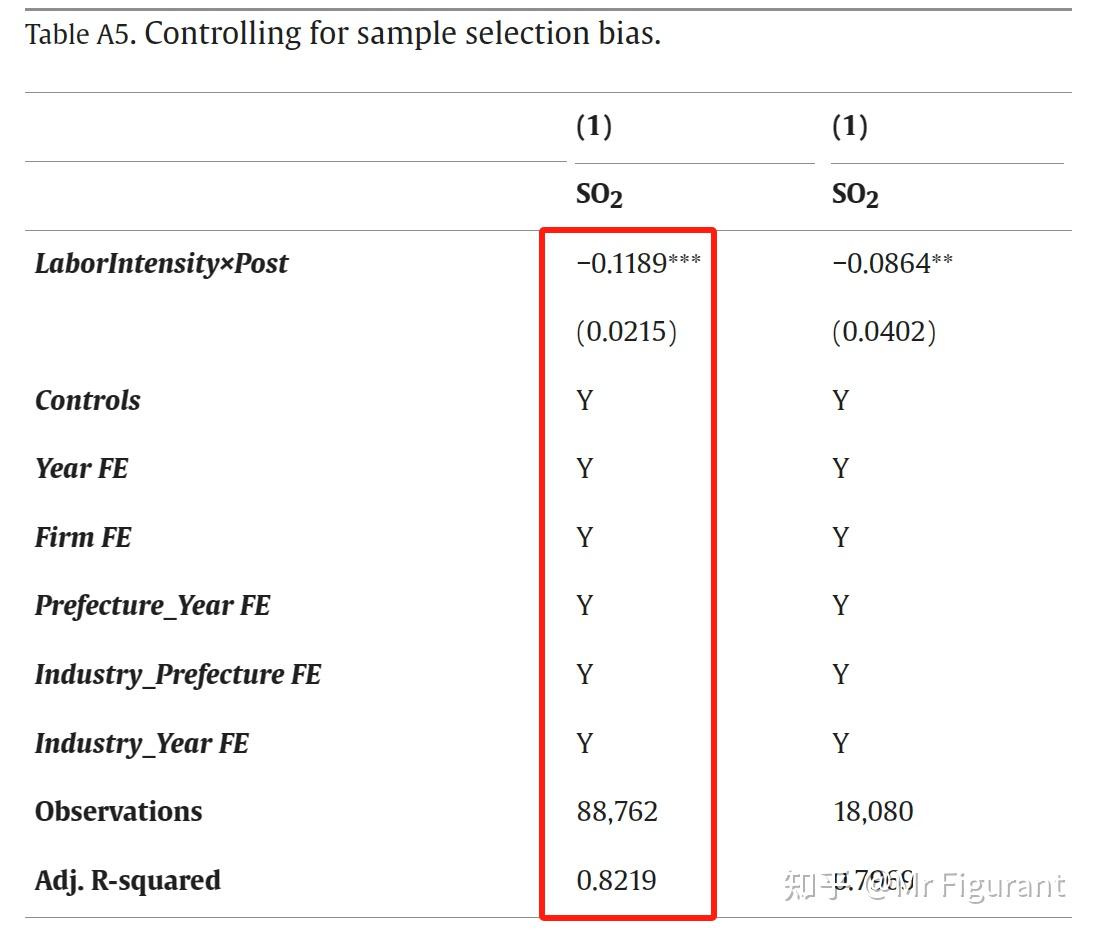
Task: Select the coefficient −0.0864**
Action: point(892,264)
